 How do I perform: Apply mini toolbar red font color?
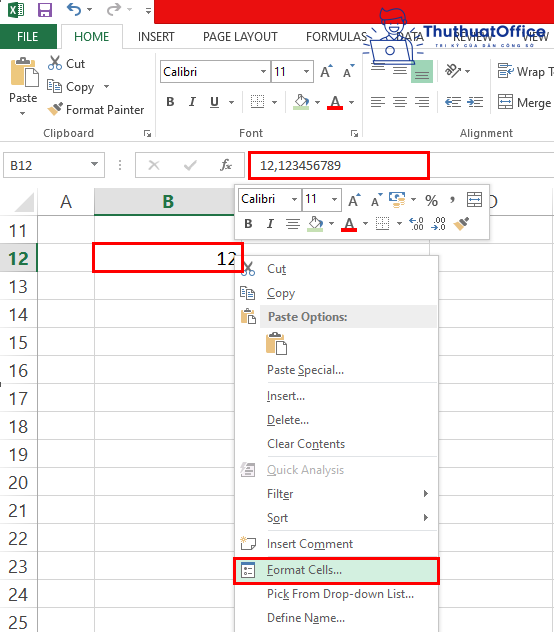[x=349, y=224]
